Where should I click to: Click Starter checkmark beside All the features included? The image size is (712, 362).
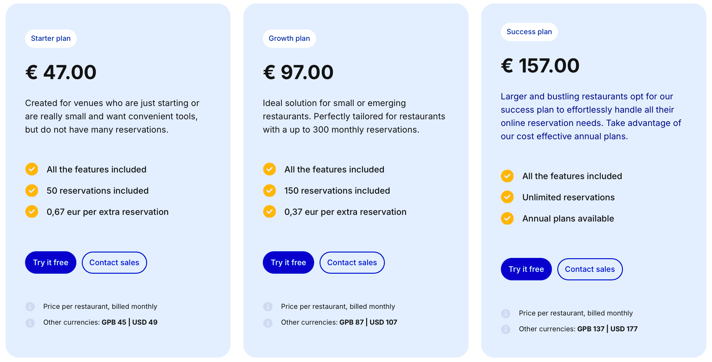coord(32,169)
